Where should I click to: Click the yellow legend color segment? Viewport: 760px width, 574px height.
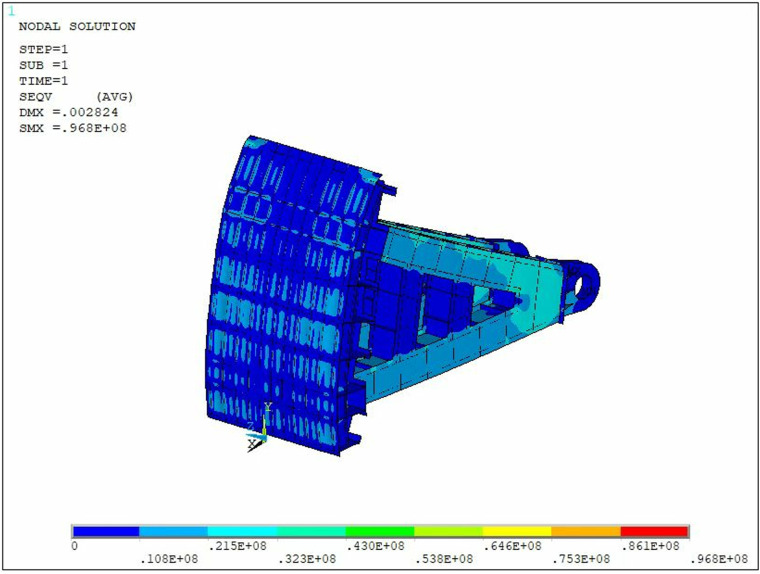[517, 532]
